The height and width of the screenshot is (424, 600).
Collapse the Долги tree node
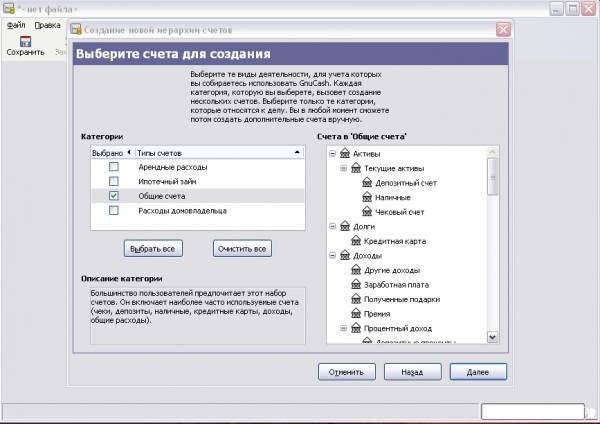[333, 226]
